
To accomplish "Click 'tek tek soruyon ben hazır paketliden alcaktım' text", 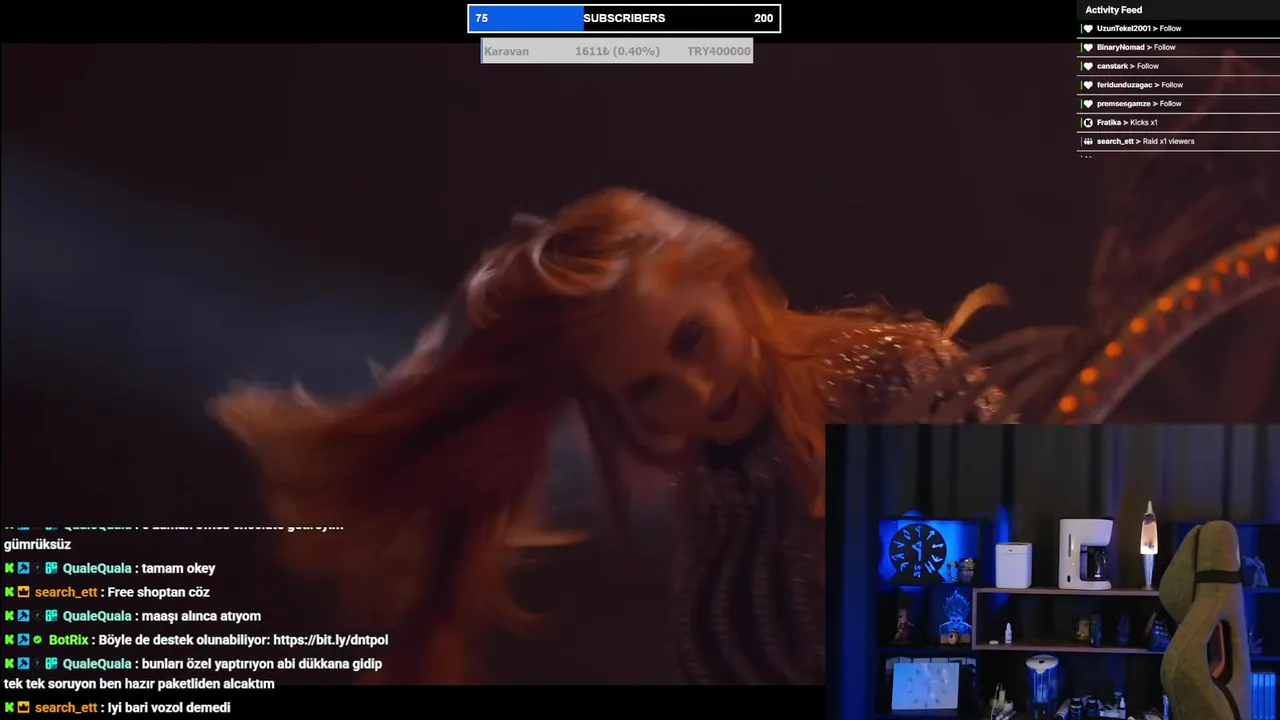I will click(139, 684).
